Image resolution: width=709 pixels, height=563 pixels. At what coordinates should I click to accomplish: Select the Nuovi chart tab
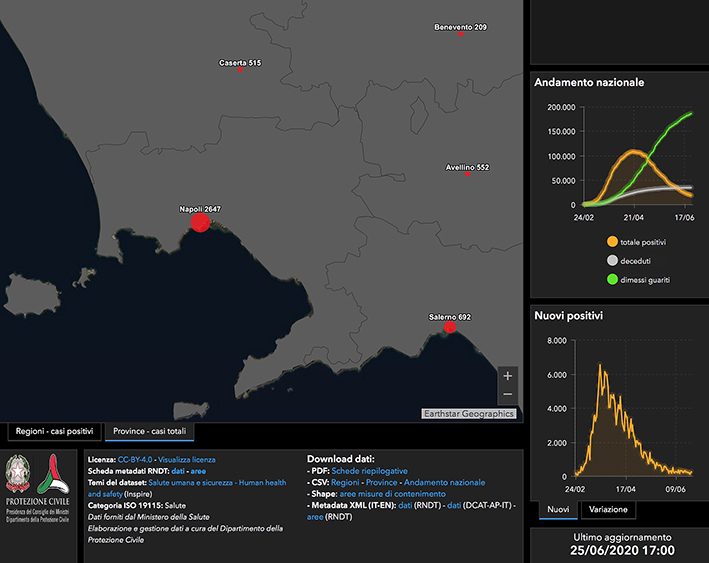point(557,510)
